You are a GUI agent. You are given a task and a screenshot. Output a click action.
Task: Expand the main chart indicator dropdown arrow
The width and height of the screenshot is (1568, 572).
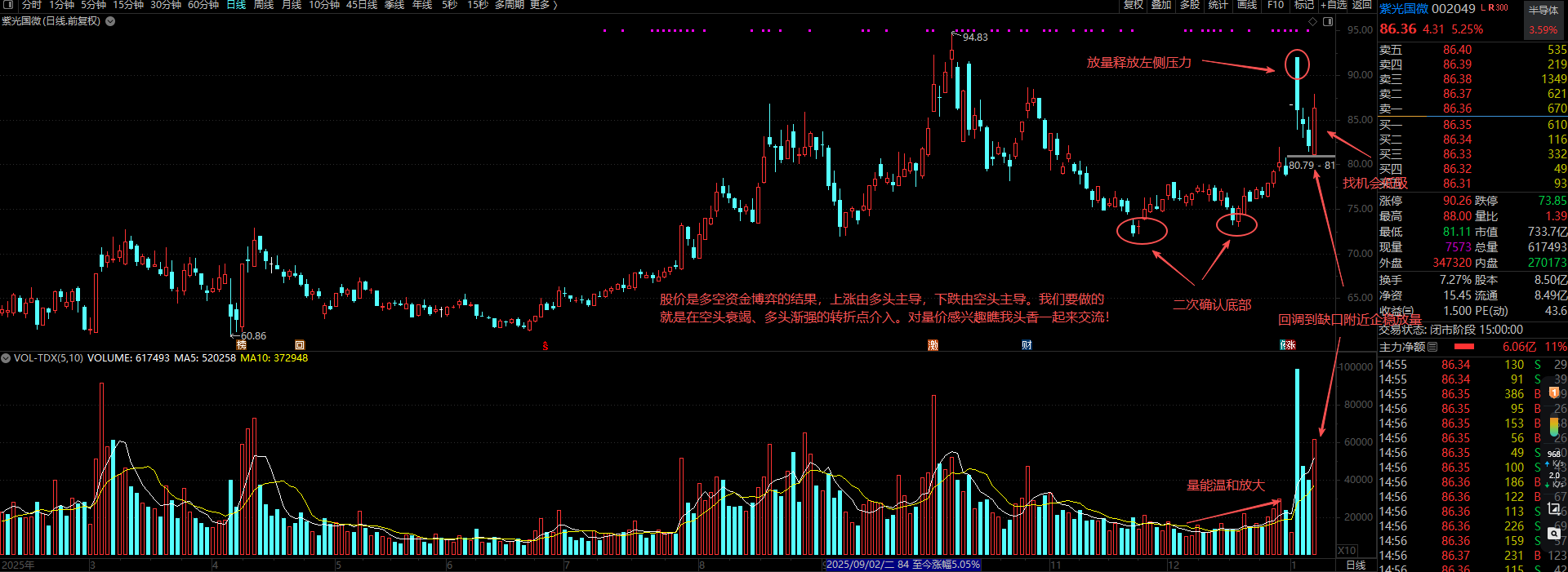coord(110,21)
